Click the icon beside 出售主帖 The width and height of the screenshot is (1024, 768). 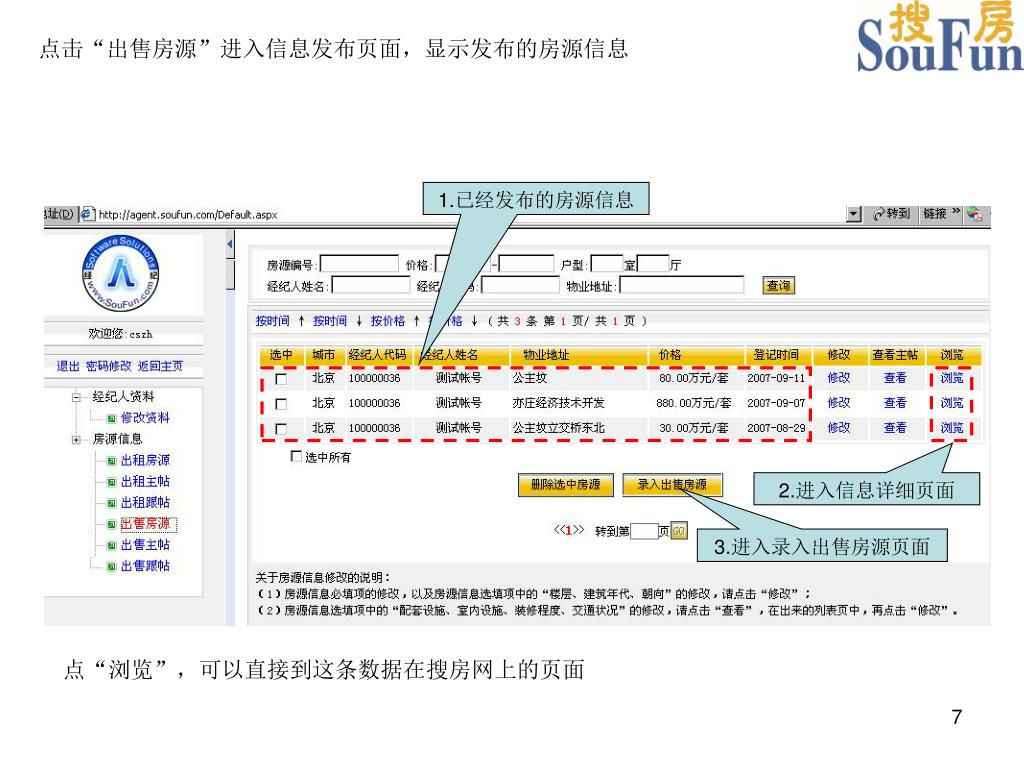(x=112, y=545)
